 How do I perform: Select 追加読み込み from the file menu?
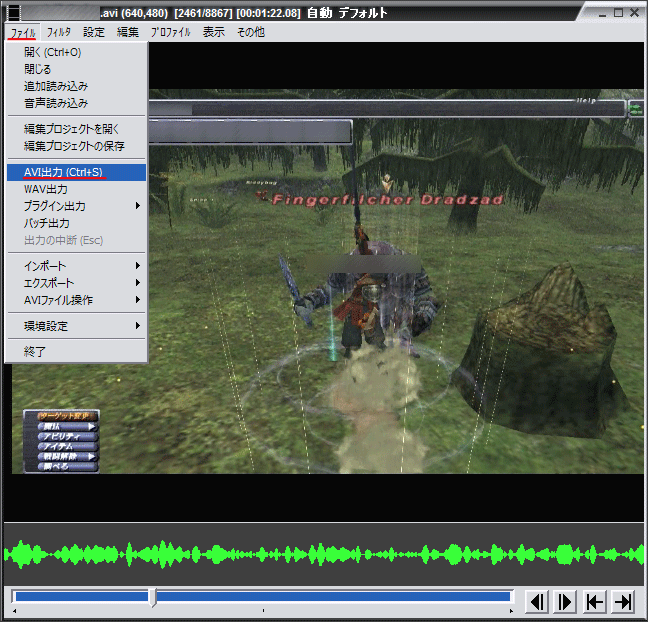click(76, 86)
